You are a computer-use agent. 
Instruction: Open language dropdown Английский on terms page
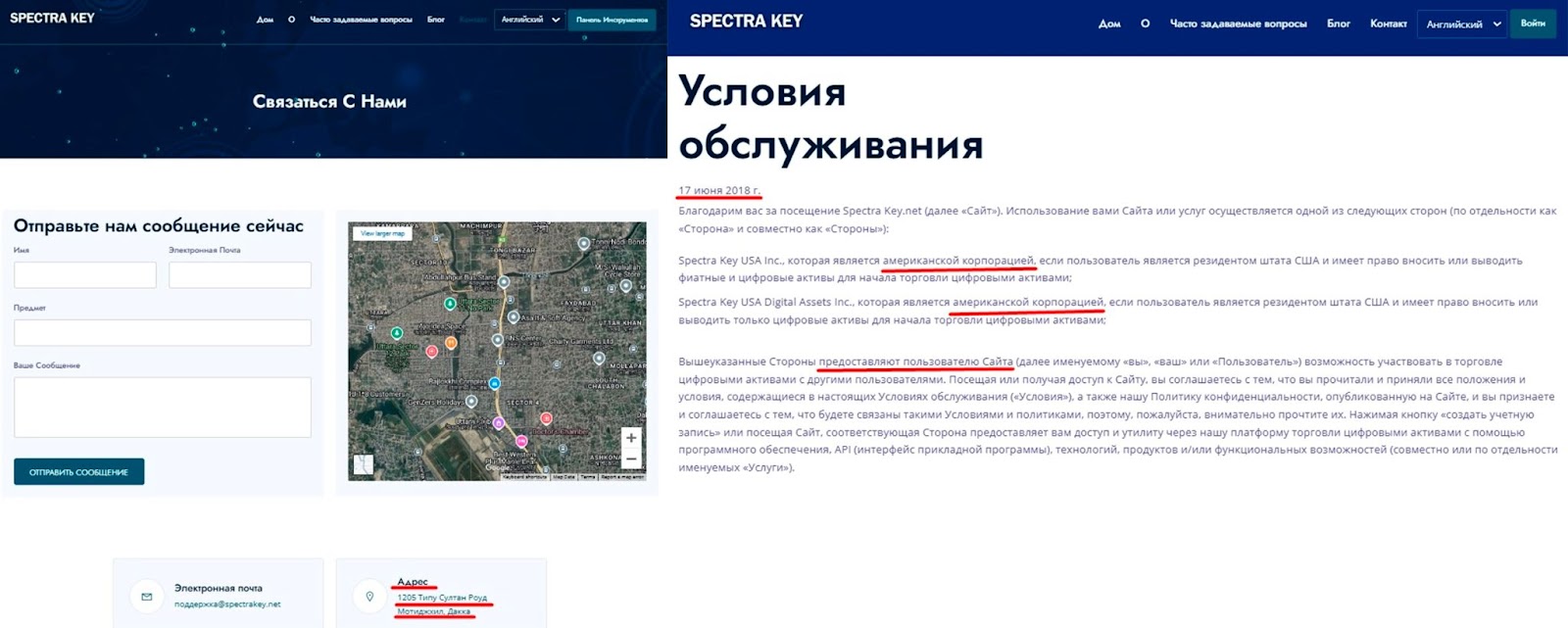1463,24
